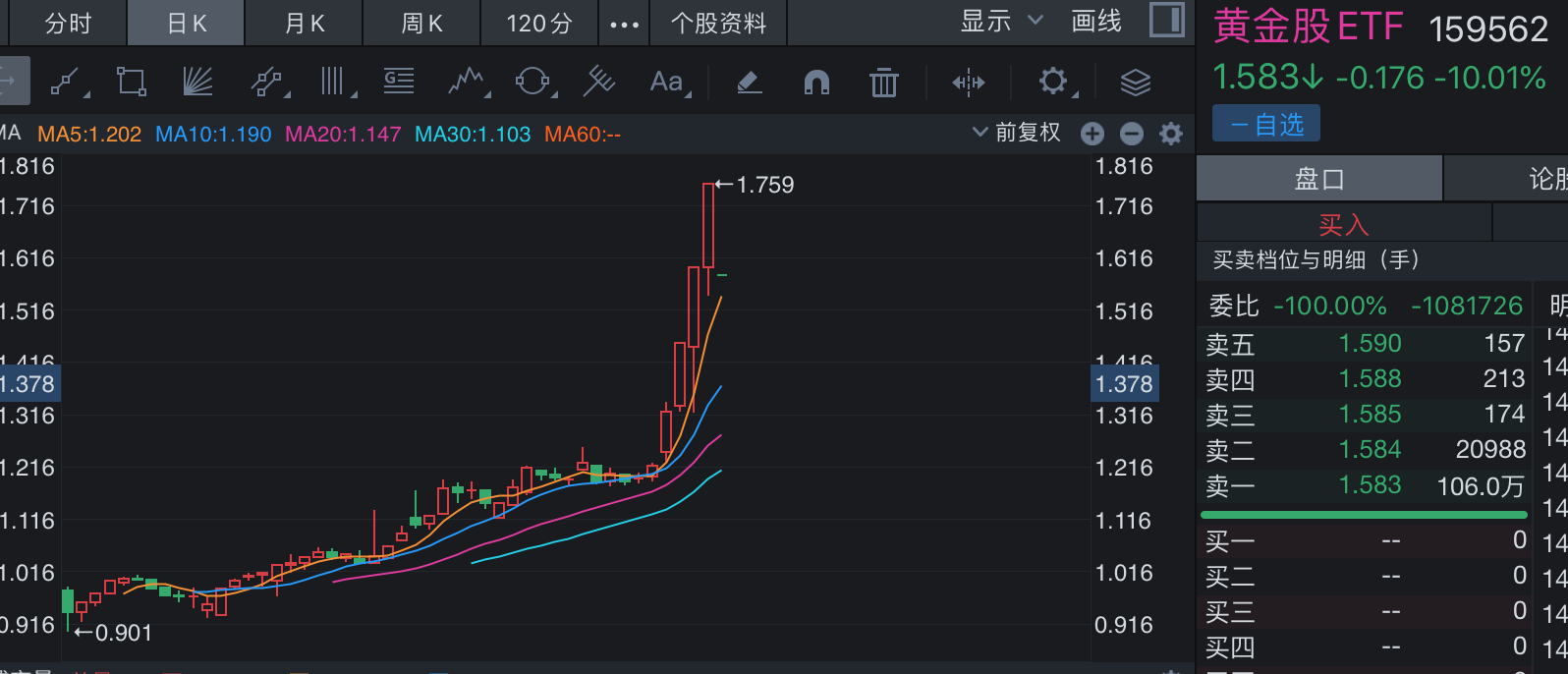Open the 盘口 tab
Image resolution: width=1568 pixels, height=674 pixels.
tap(1319, 179)
